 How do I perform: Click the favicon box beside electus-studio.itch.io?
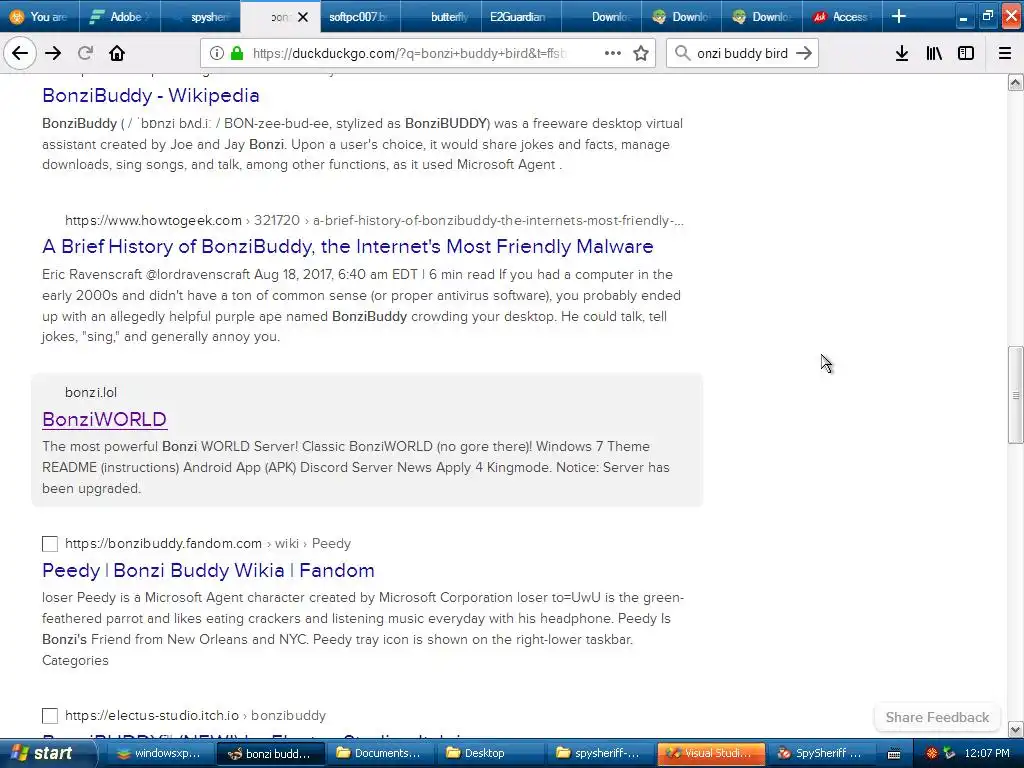pyautogui.click(x=50, y=716)
